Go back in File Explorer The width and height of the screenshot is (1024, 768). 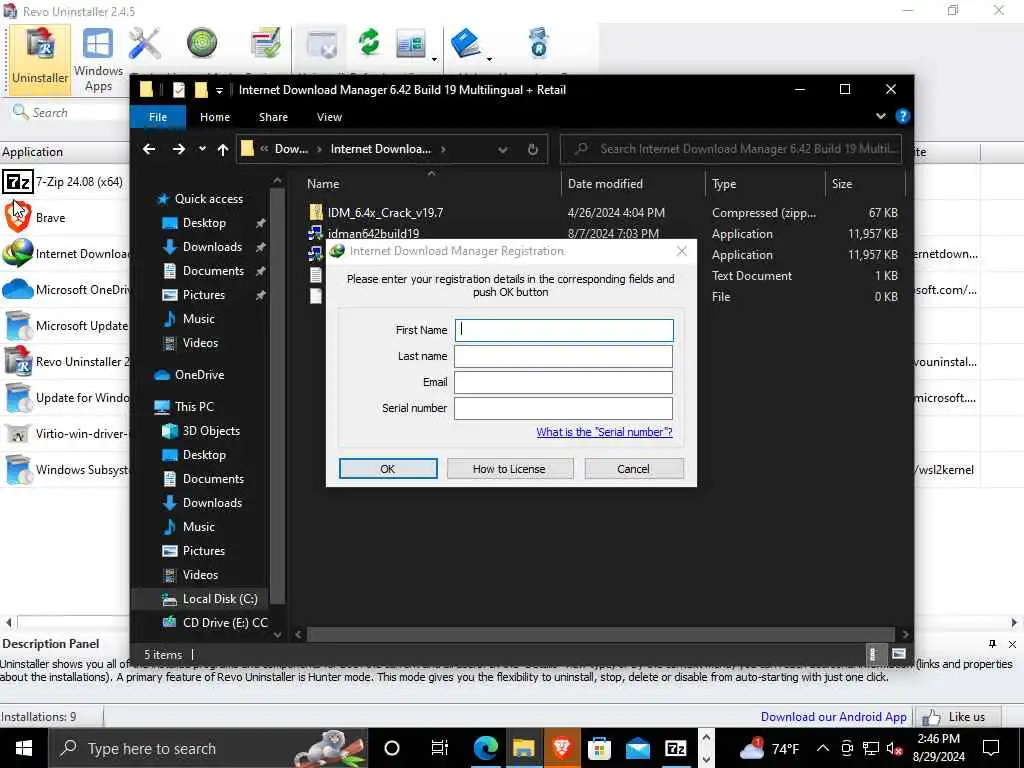click(149, 149)
